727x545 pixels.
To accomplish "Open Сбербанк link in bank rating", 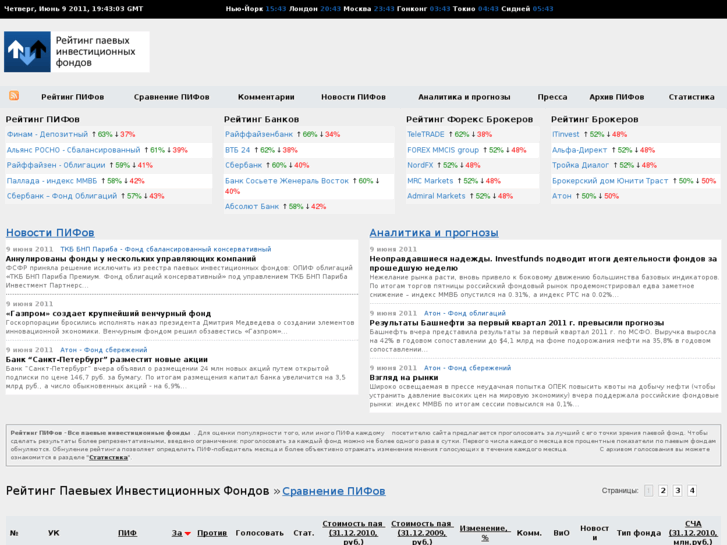I will click(x=243, y=165).
